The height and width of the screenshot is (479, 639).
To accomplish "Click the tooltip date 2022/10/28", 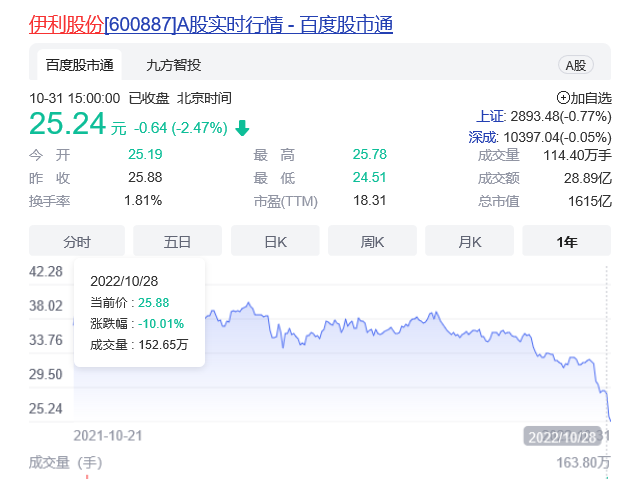I will click(x=124, y=281).
